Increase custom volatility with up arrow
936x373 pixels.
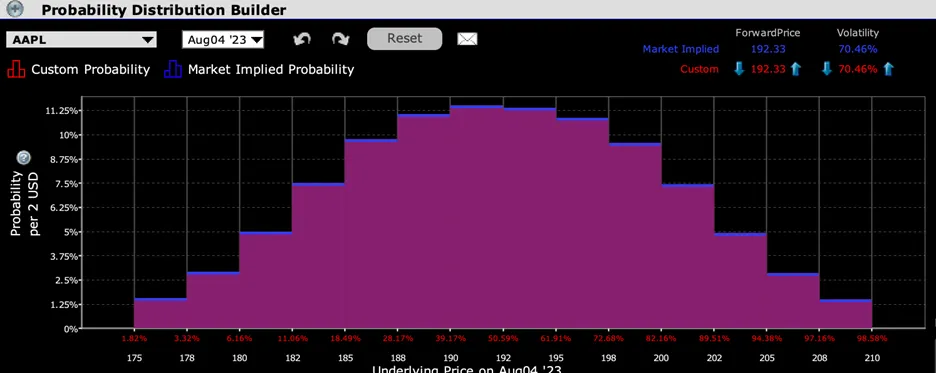coord(888,69)
